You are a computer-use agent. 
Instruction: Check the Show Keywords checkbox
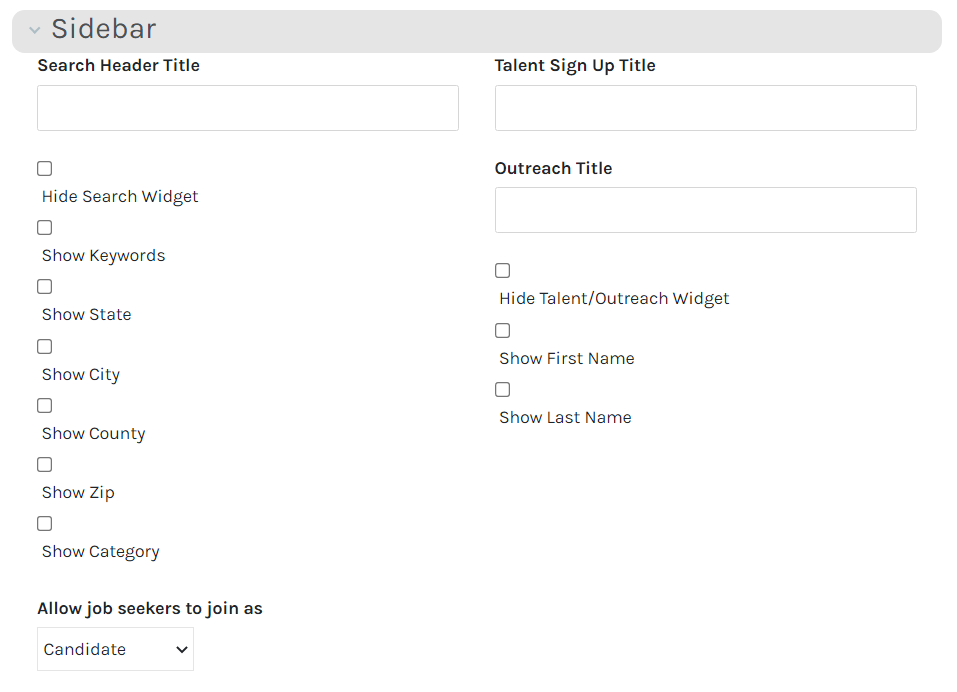tap(45, 228)
